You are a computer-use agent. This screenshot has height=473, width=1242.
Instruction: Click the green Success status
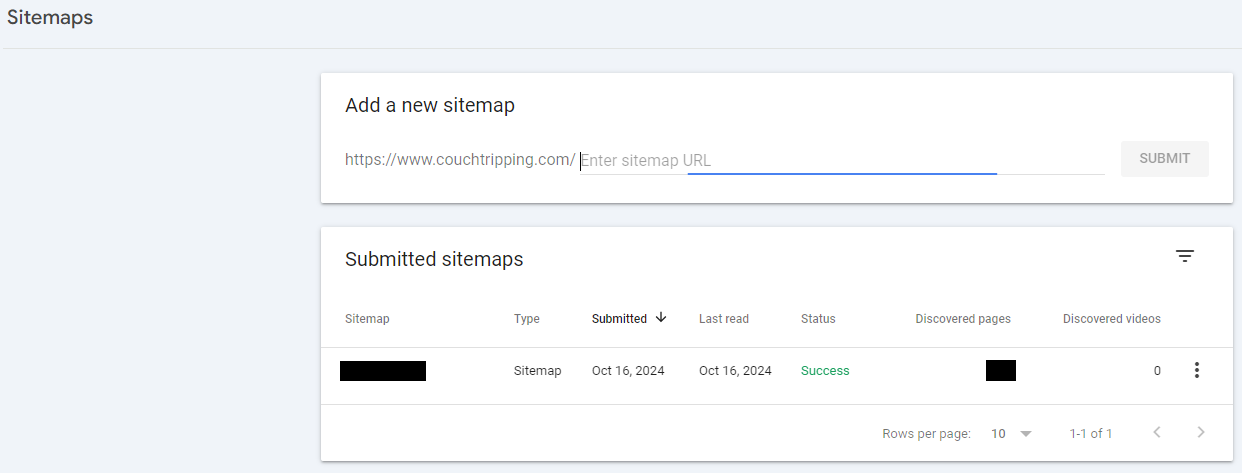click(x=825, y=371)
